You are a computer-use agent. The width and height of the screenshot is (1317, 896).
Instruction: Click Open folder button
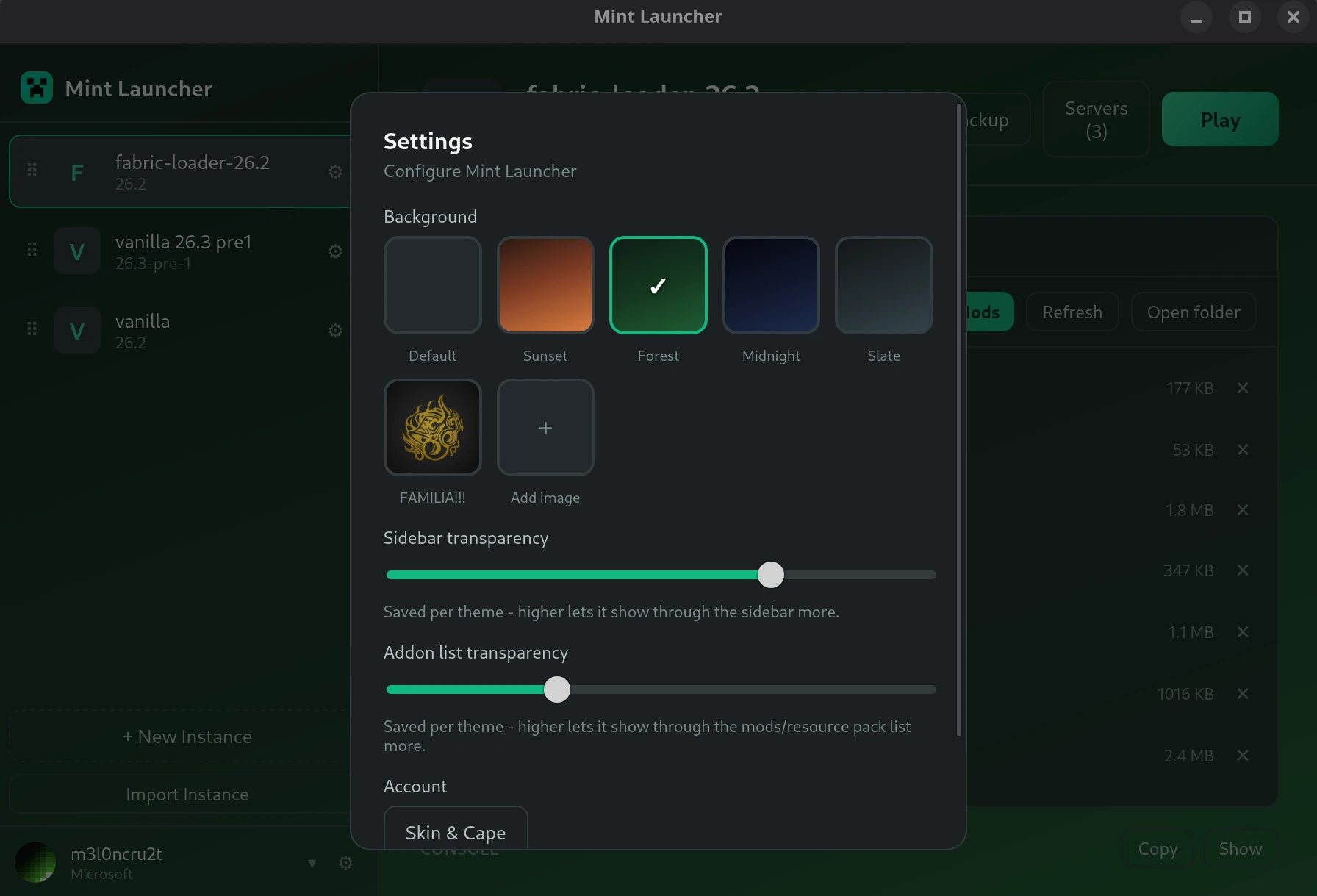(x=1194, y=312)
